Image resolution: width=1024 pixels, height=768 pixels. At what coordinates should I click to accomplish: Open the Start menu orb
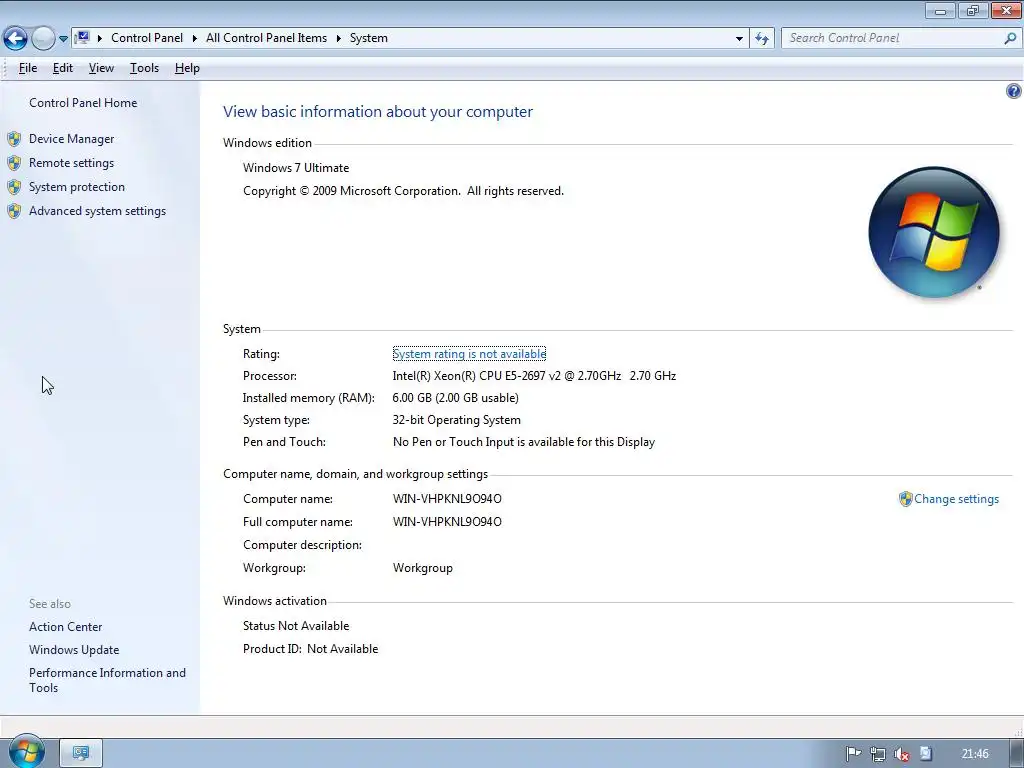click(x=26, y=752)
